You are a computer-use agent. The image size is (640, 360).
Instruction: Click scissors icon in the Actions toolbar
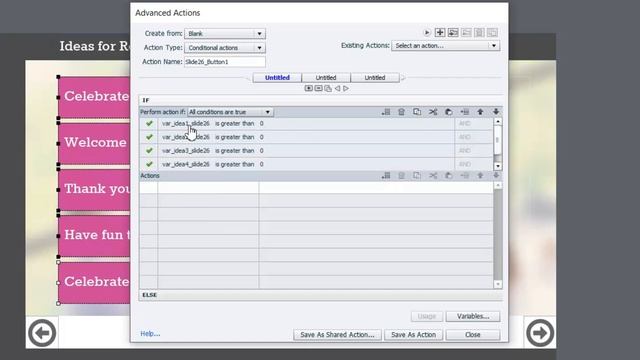point(433,176)
